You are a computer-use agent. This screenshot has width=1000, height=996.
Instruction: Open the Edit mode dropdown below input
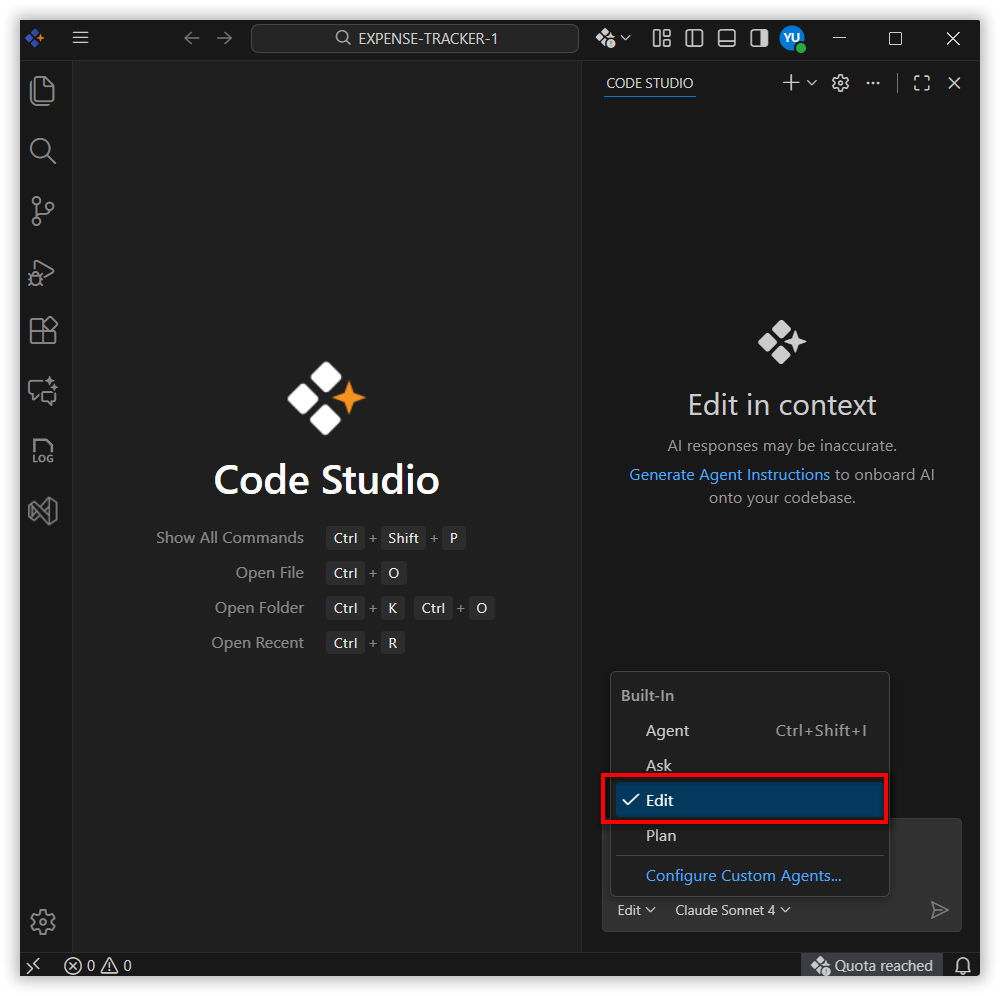pyautogui.click(x=636, y=910)
